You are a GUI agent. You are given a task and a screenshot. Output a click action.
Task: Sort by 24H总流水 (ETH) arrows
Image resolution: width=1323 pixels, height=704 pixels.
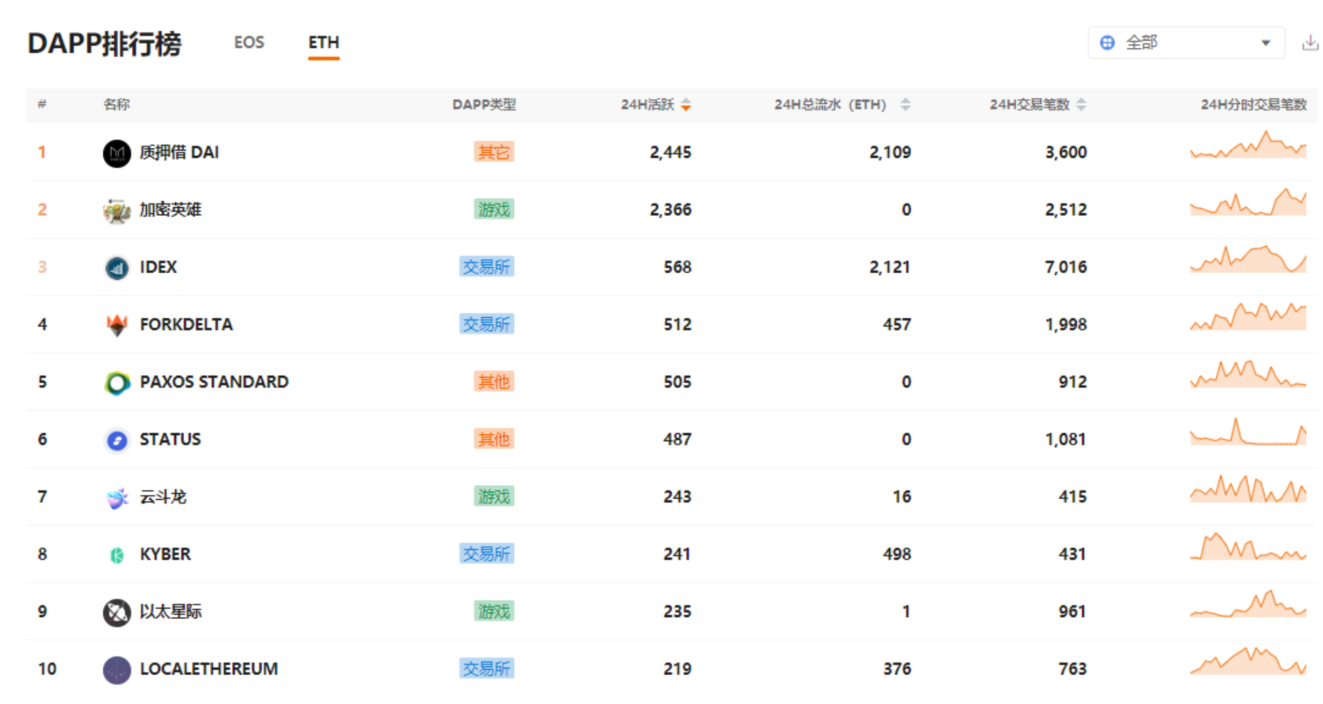(905, 105)
